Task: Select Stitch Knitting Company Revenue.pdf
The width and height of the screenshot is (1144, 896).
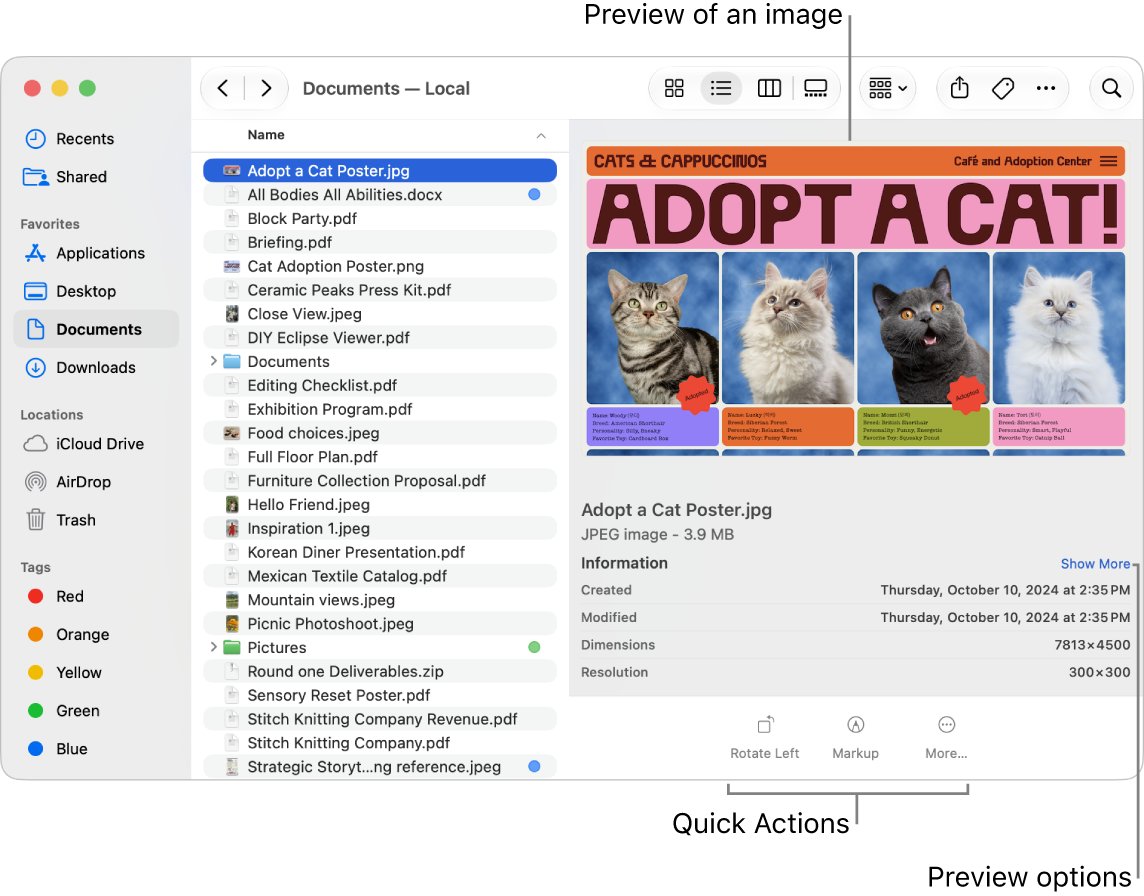Action: [379, 719]
